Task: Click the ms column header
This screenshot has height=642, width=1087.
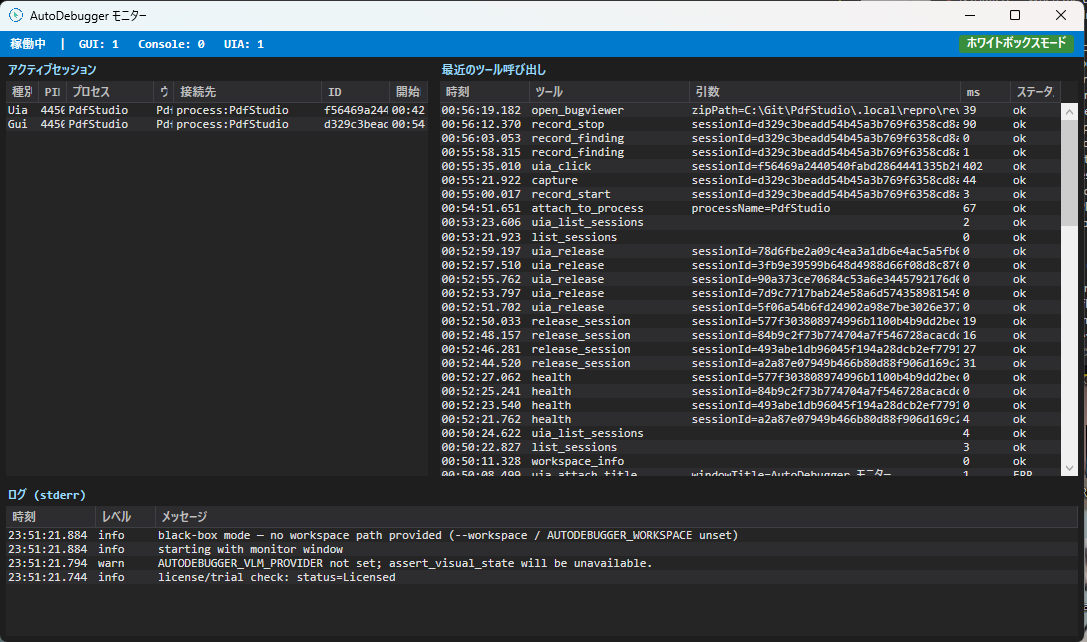Action: click(x=985, y=92)
